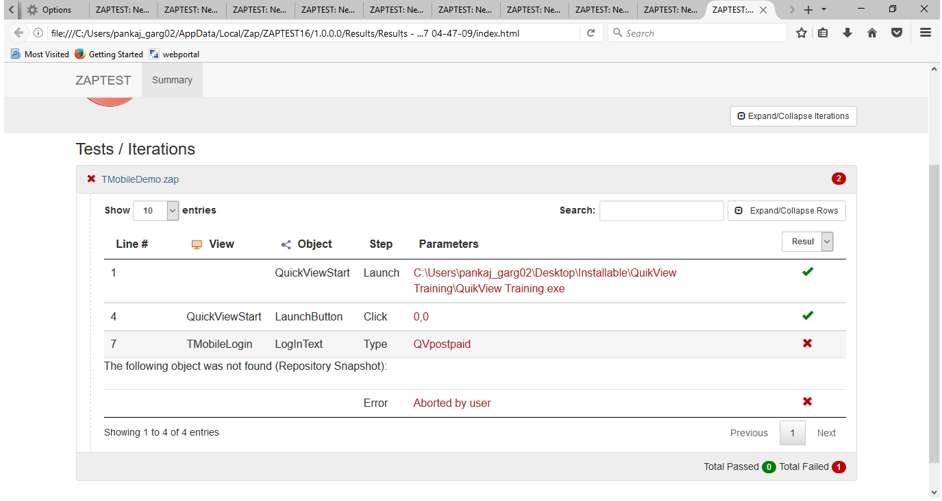Screen dimensions: 942x501
Task: Click the browser Search box
Action: (697, 33)
